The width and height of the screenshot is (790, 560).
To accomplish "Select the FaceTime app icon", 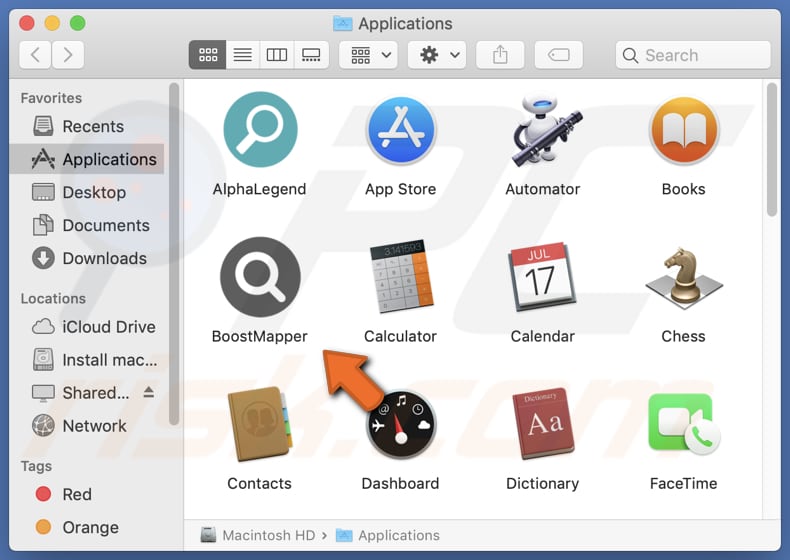I will tap(684, 423).
